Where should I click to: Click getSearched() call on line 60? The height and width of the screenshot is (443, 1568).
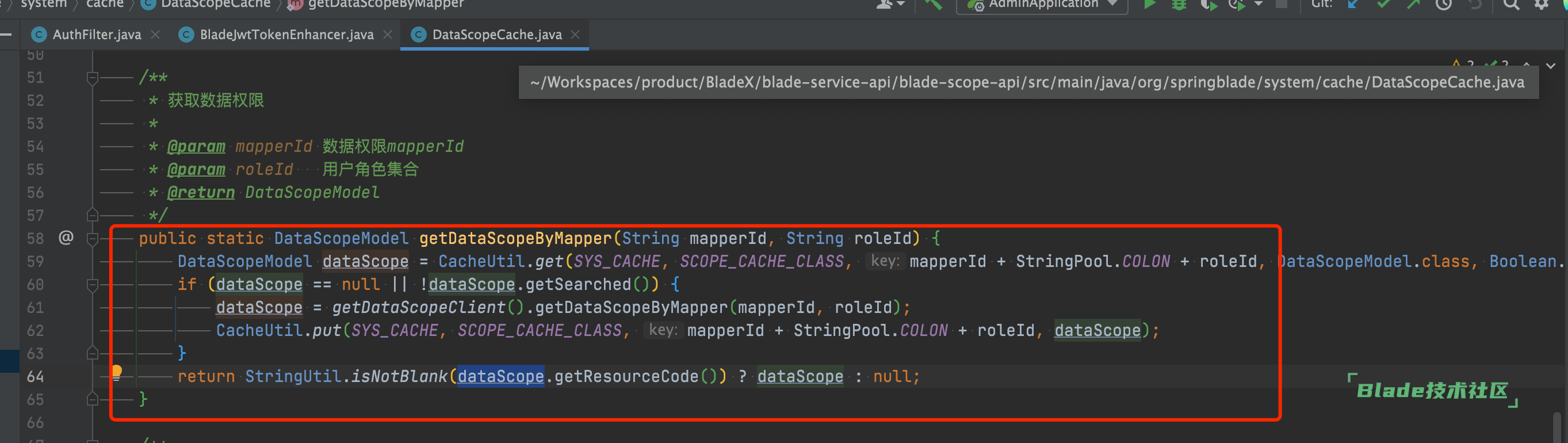coord(589,284)
